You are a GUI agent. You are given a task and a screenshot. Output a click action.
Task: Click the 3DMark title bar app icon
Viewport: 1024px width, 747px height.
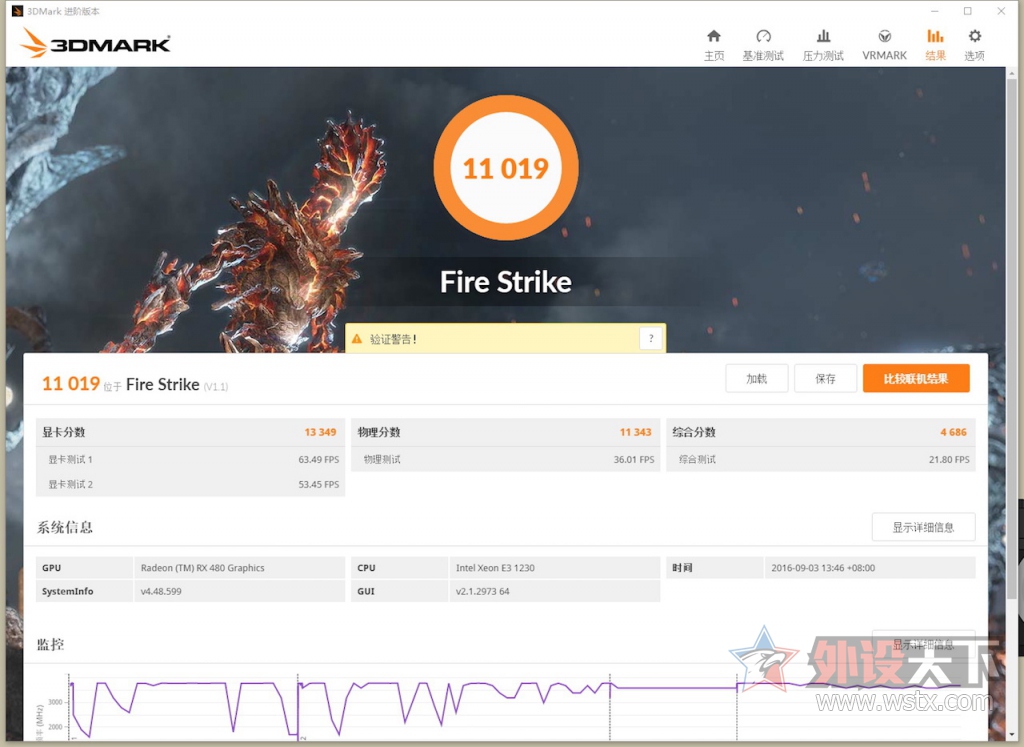coord(17,11)
